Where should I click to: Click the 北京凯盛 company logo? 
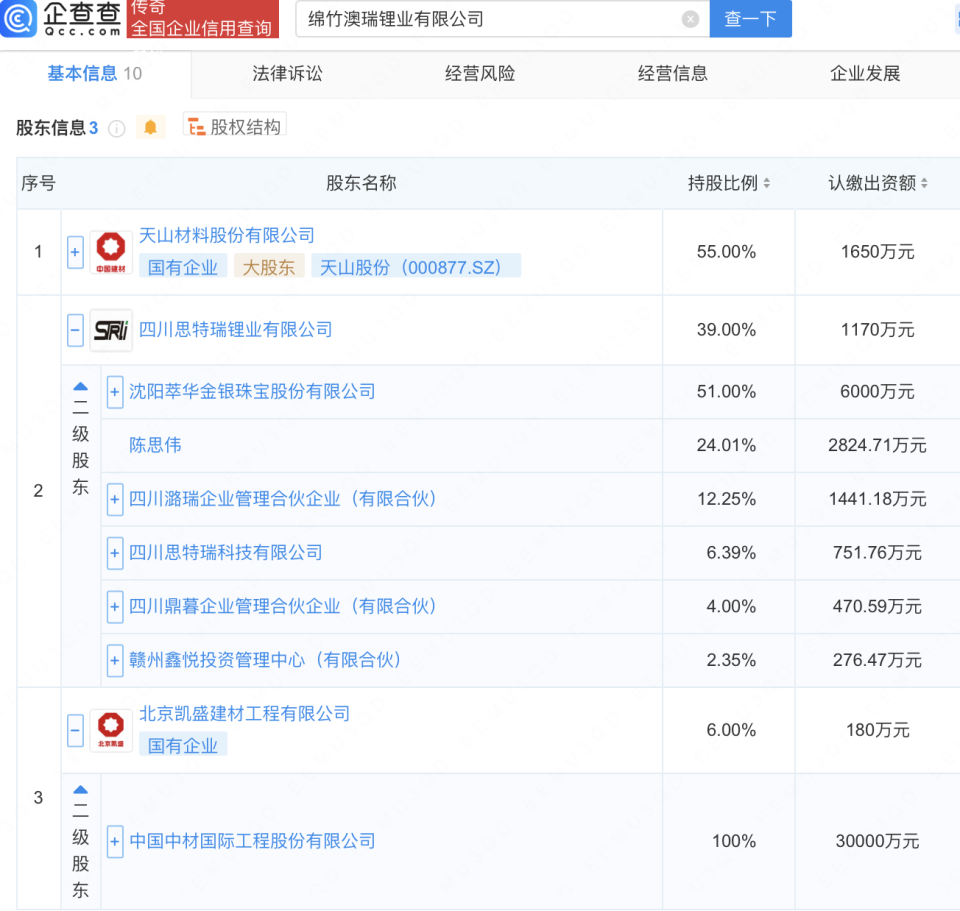pos(111,730)
